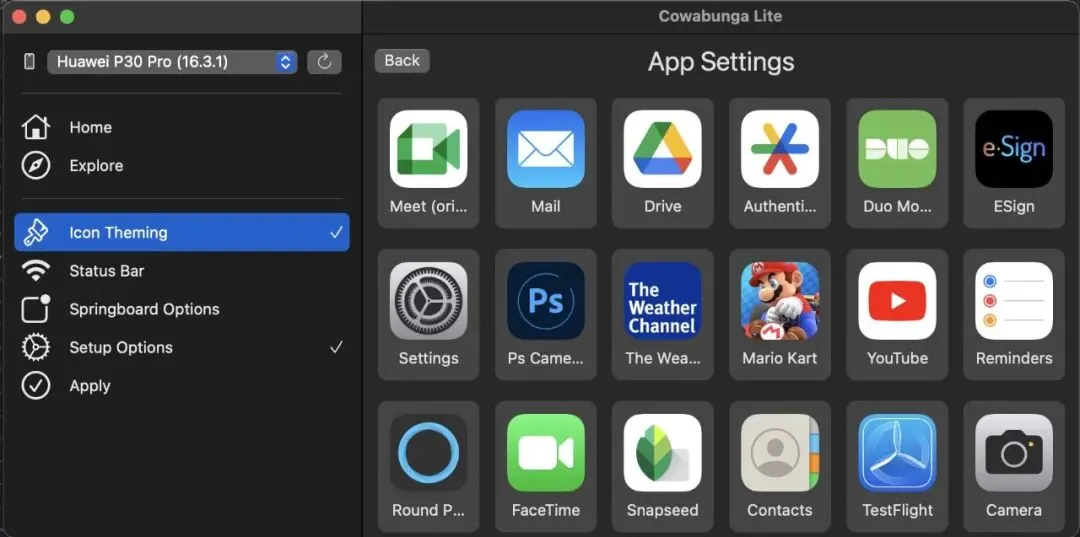Click the Icon Theming paintbrush icon
1080x537 pixels.
click(x=36, y=233)
